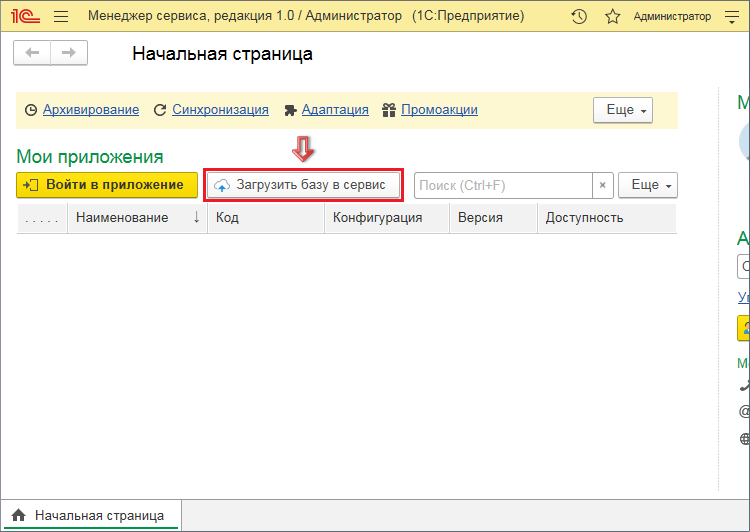Open the main hamburger menu
The image size is (750, 532).
pyautogui.click(x=61, y=17)
